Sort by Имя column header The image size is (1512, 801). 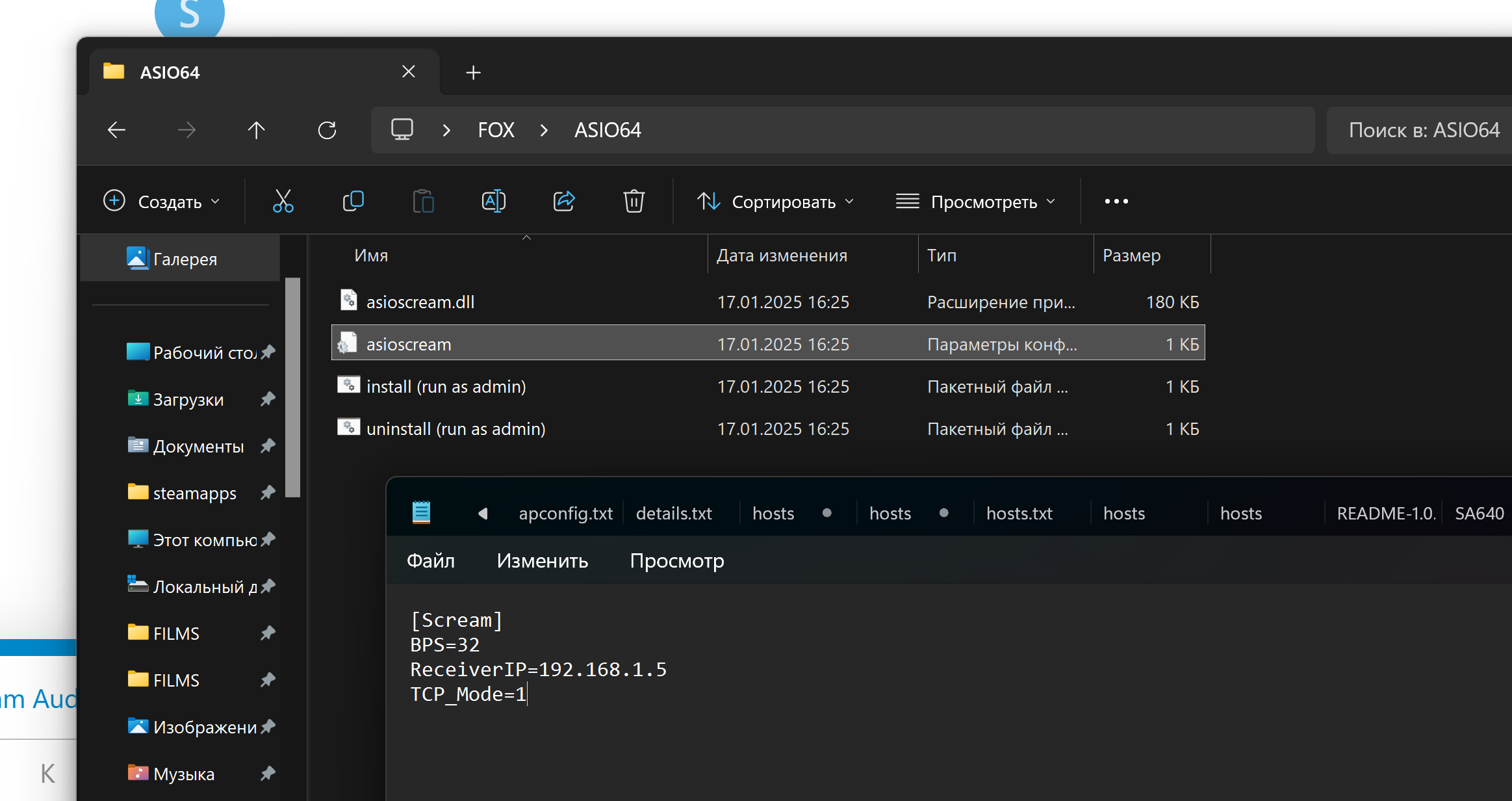371,256
